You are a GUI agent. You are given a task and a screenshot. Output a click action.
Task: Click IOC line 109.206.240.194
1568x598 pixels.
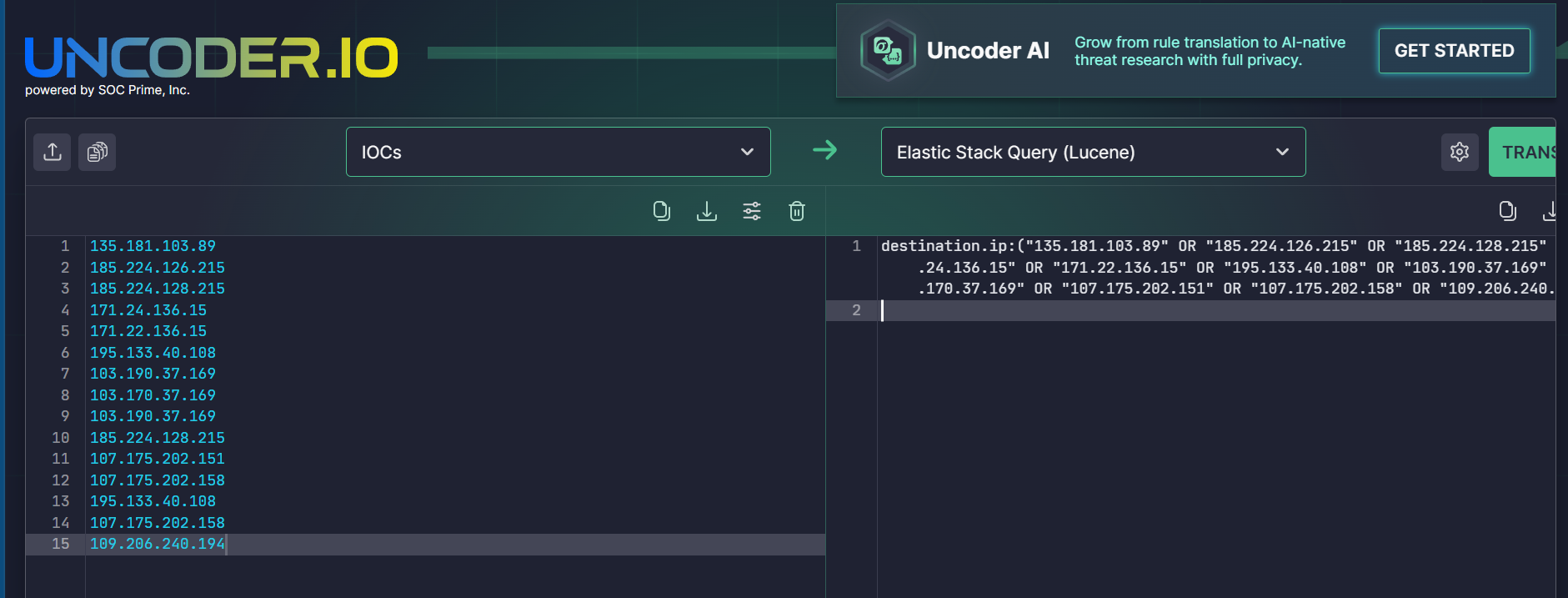[158, 544]
